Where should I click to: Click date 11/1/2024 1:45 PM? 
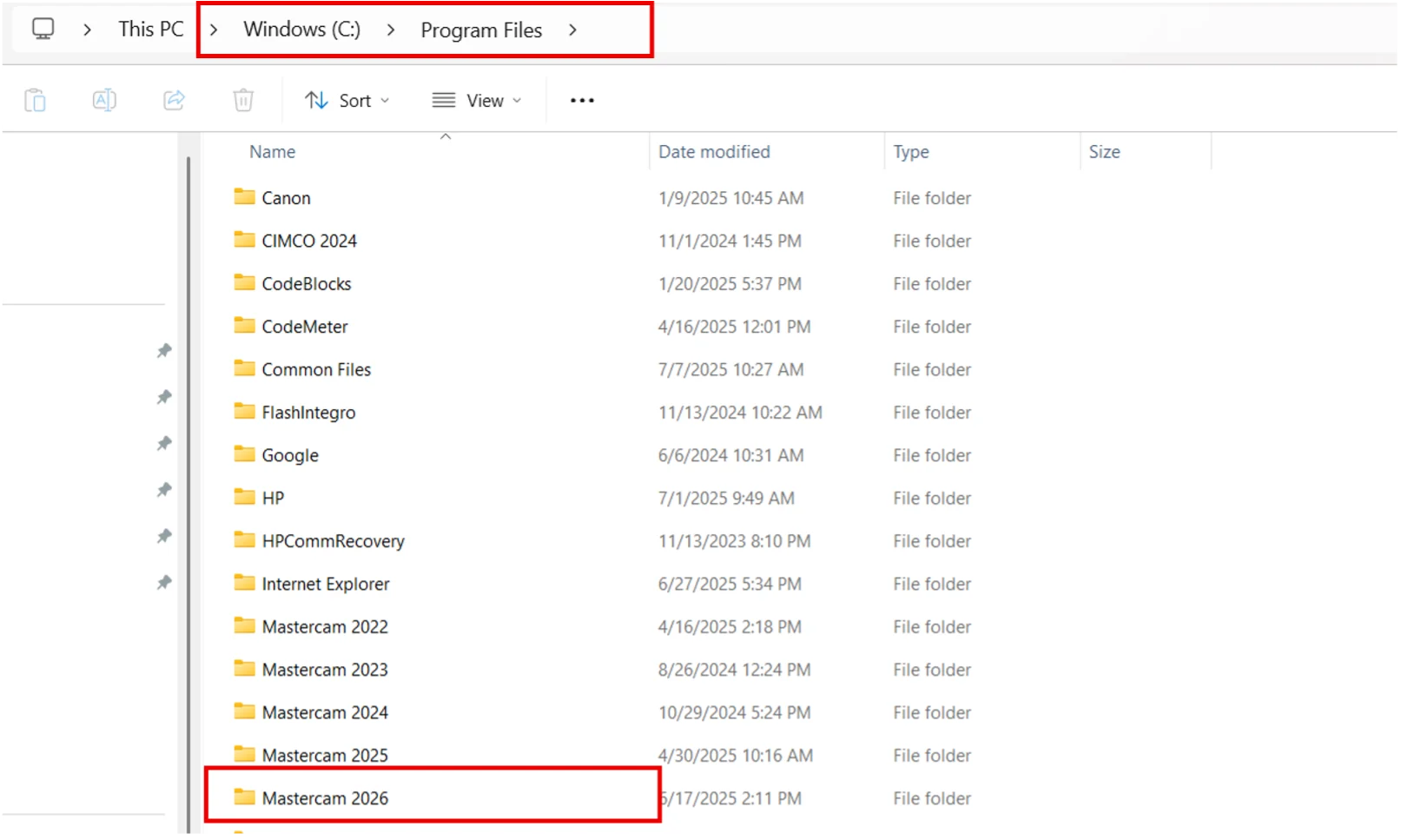730,241
